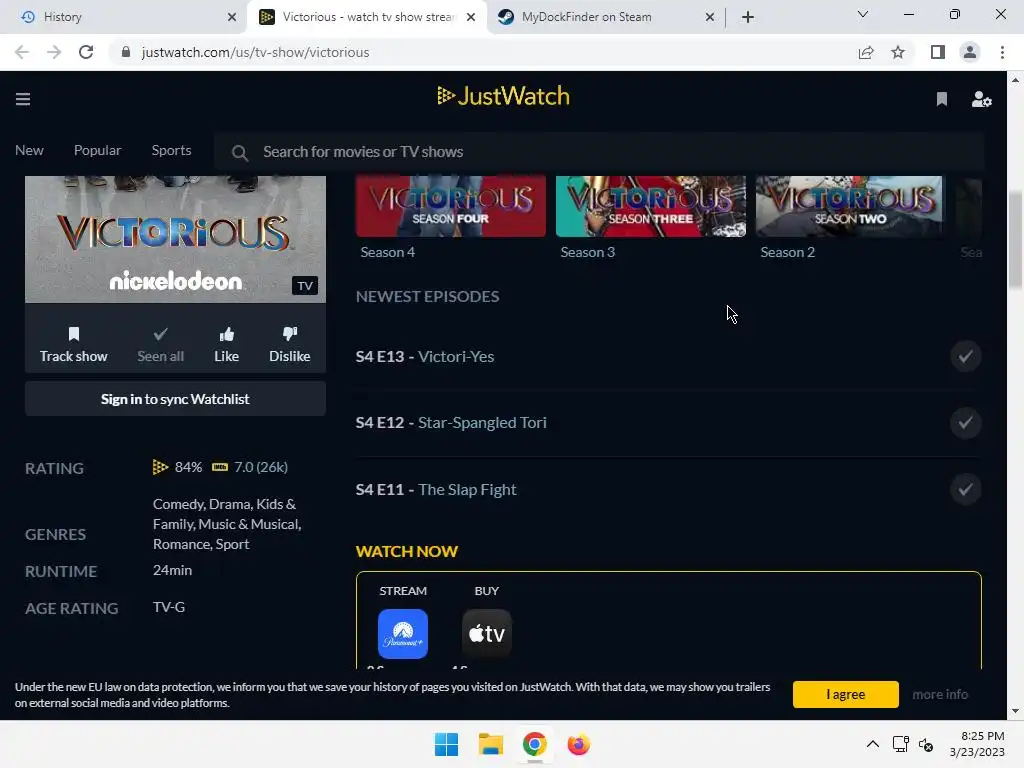Close the MyDockFinder on Steam tab
Image resolution: width=1024 pixels, height=768 pixels.
pyautogui.click(x=710, y=17)
